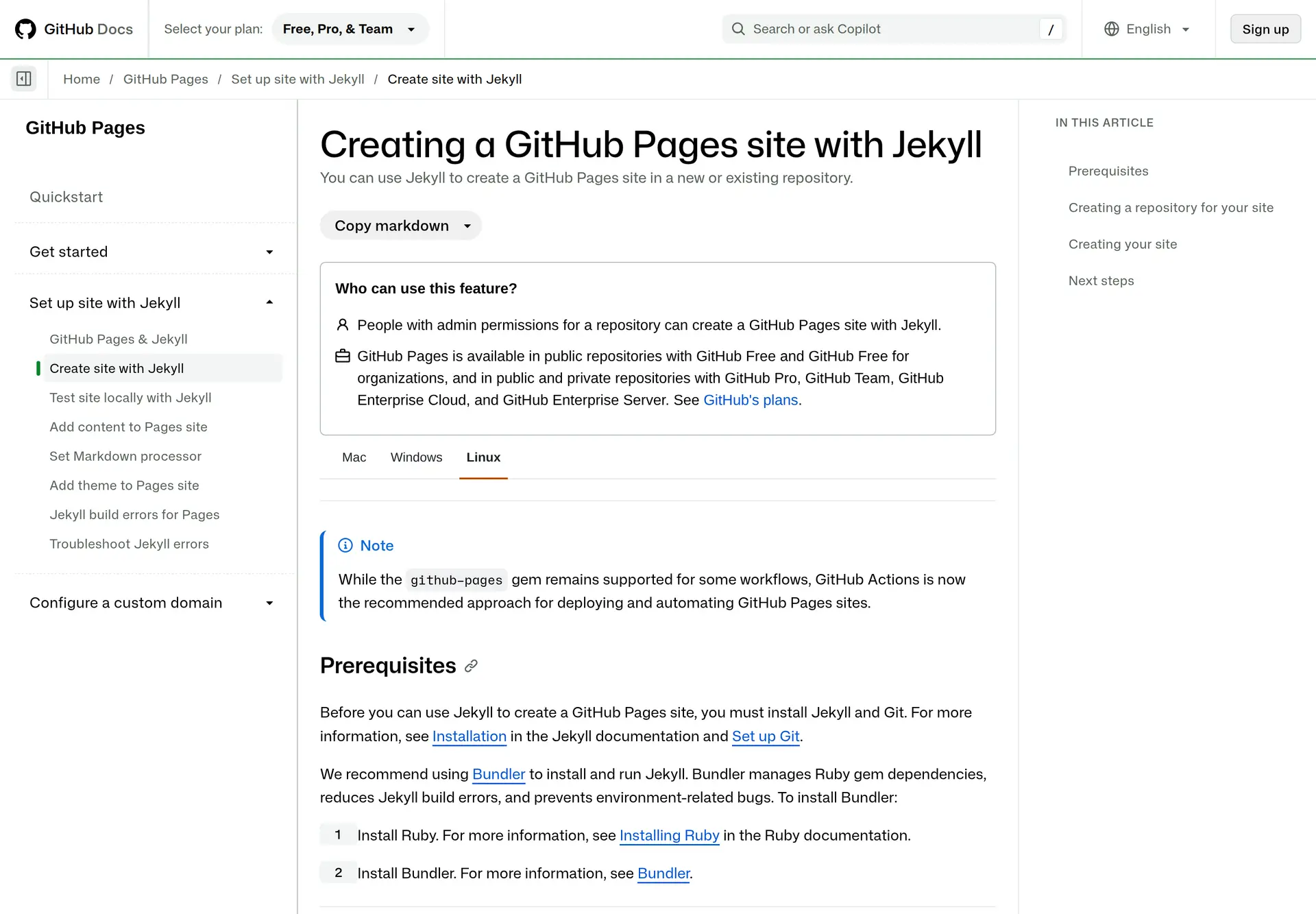Jump to Prerequisites in article outline

1108,171
